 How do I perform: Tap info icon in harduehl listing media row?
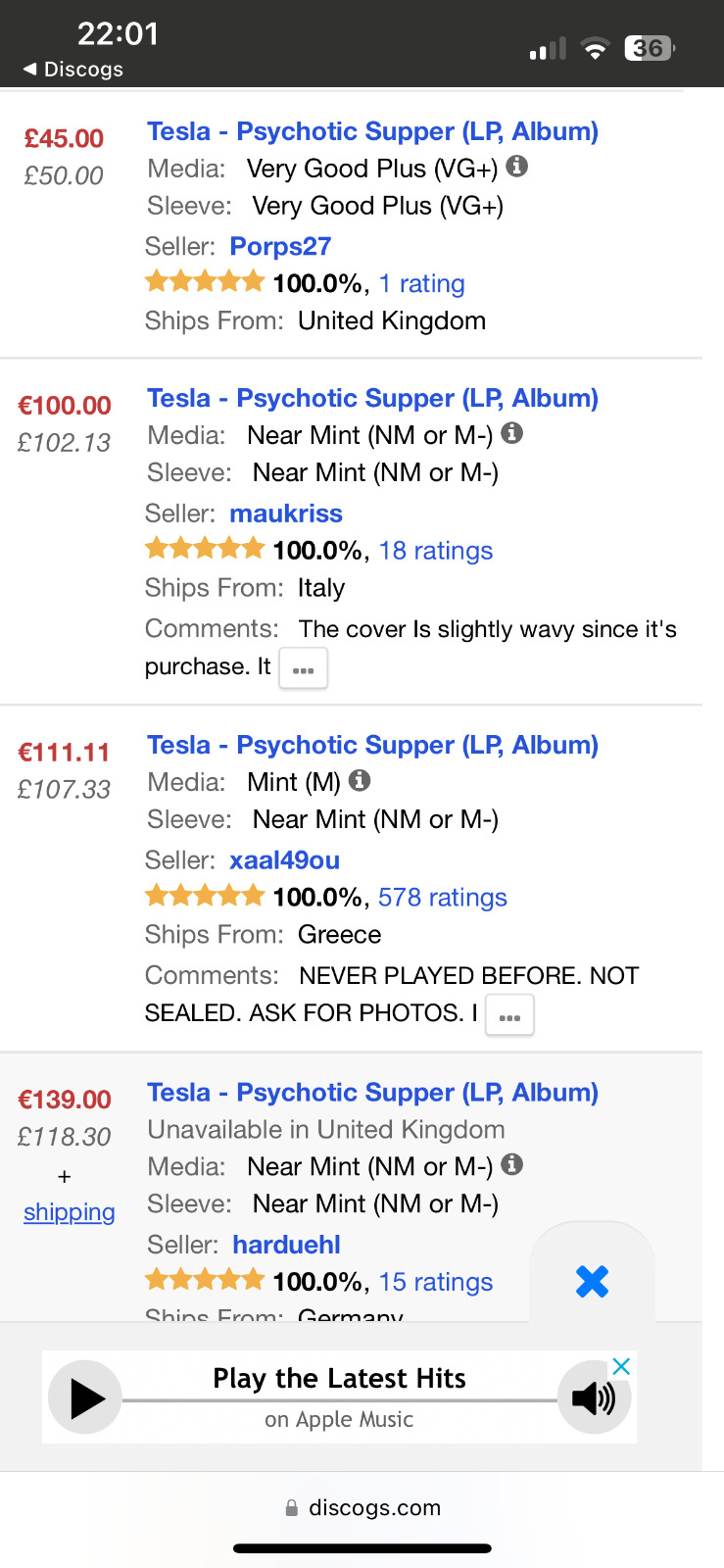tap(511, 1164)
